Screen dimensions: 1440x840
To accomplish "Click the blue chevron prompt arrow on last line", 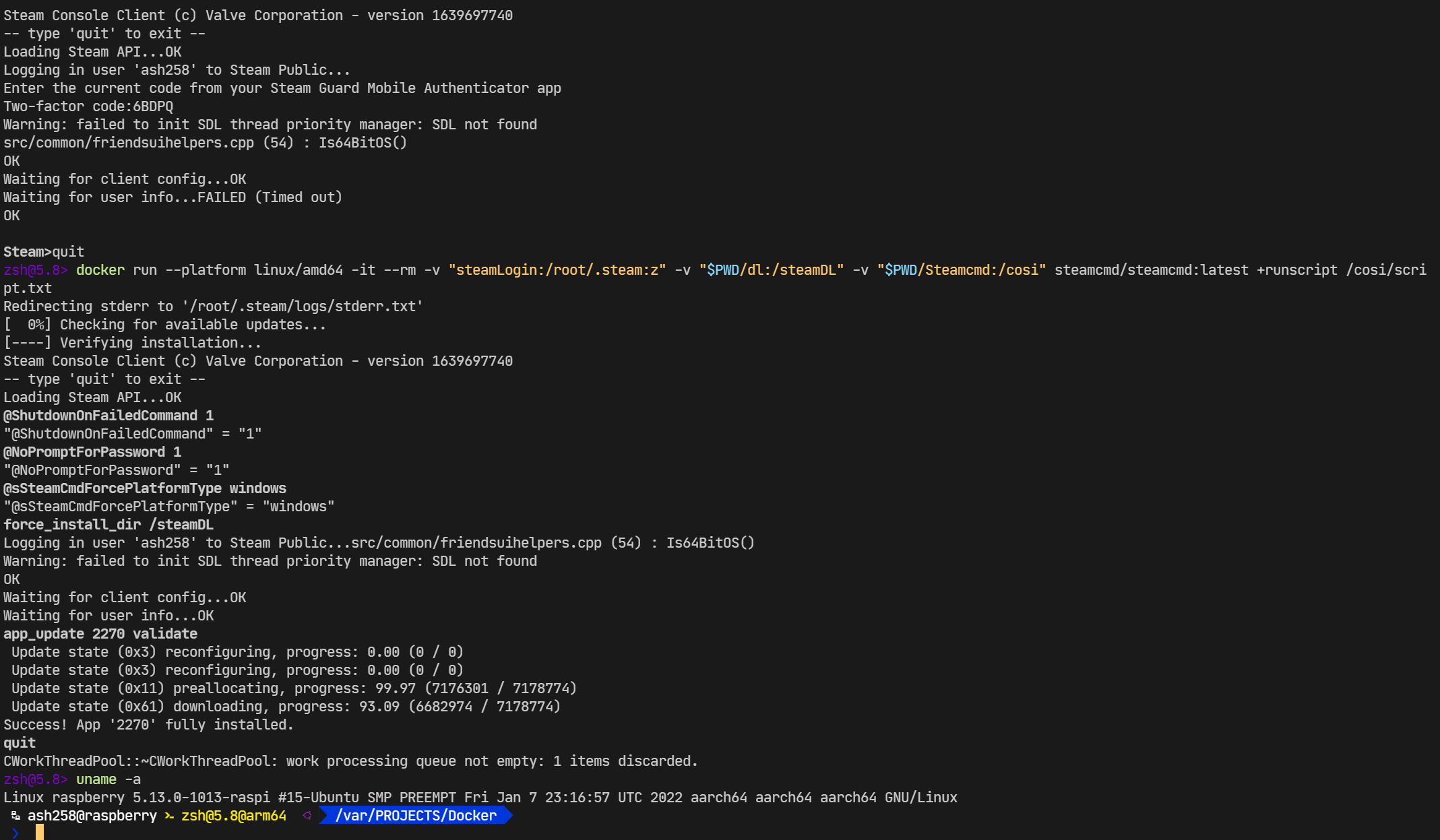I will (15, 833).
